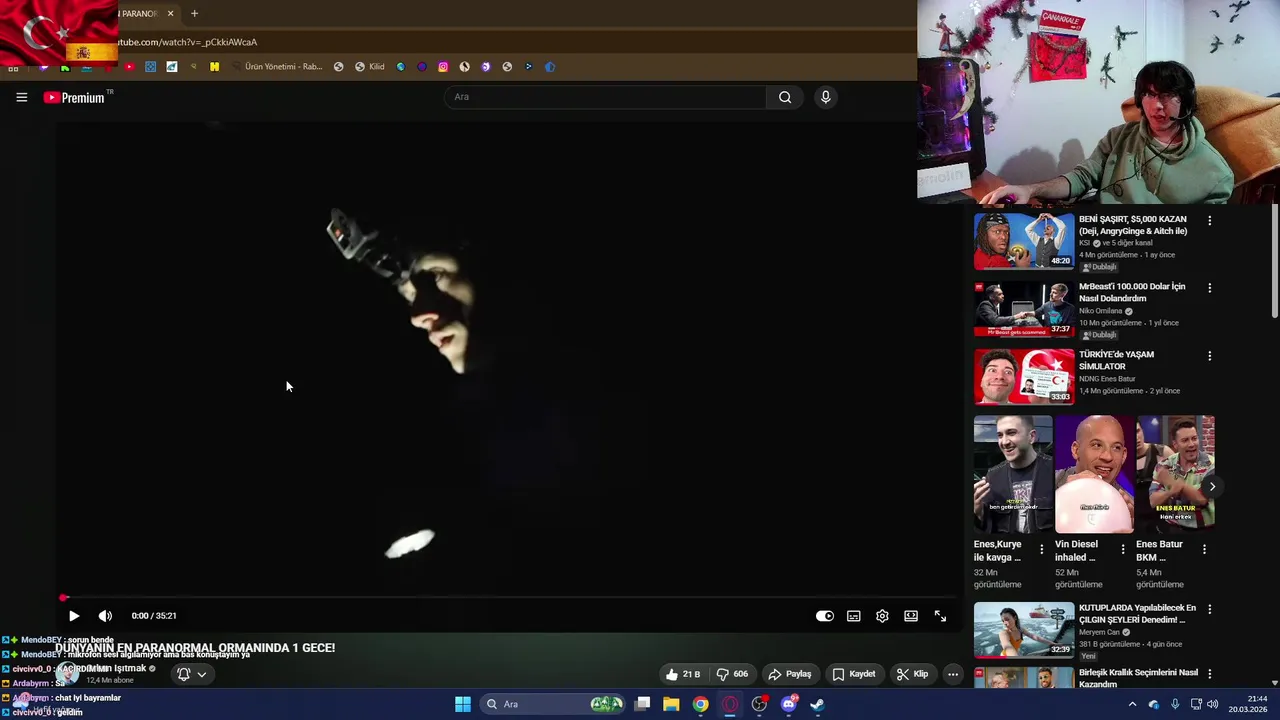Switch to theater mode view
Viewport: 1280px width, 720px height.
tap(911, 616)
